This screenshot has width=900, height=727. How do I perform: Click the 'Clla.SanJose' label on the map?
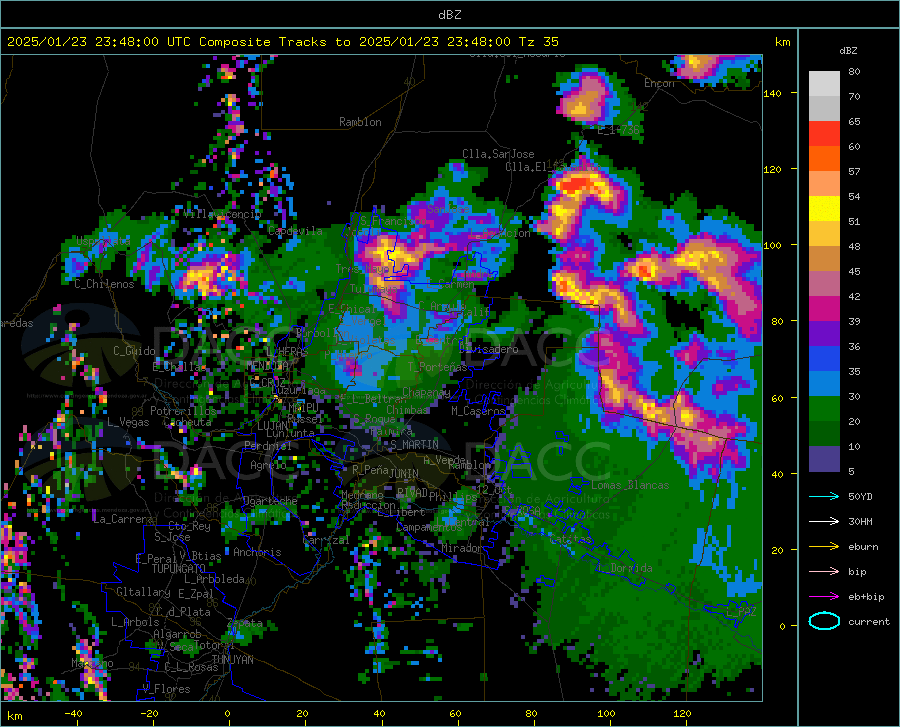point(498,154)
